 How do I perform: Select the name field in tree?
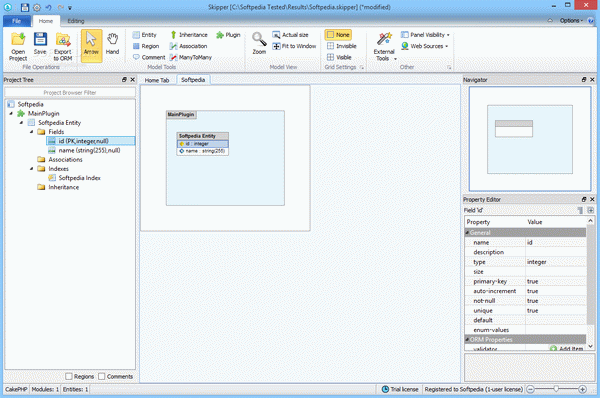tap(89, 150)
